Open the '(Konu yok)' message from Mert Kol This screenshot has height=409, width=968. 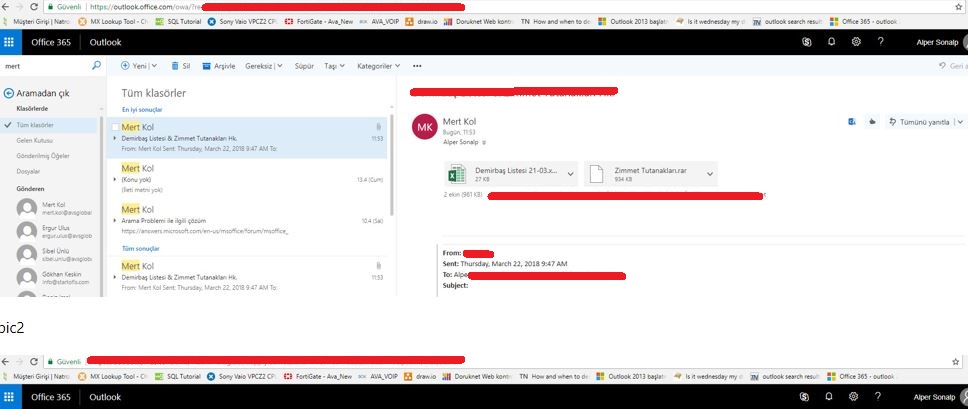coord(247,179)
